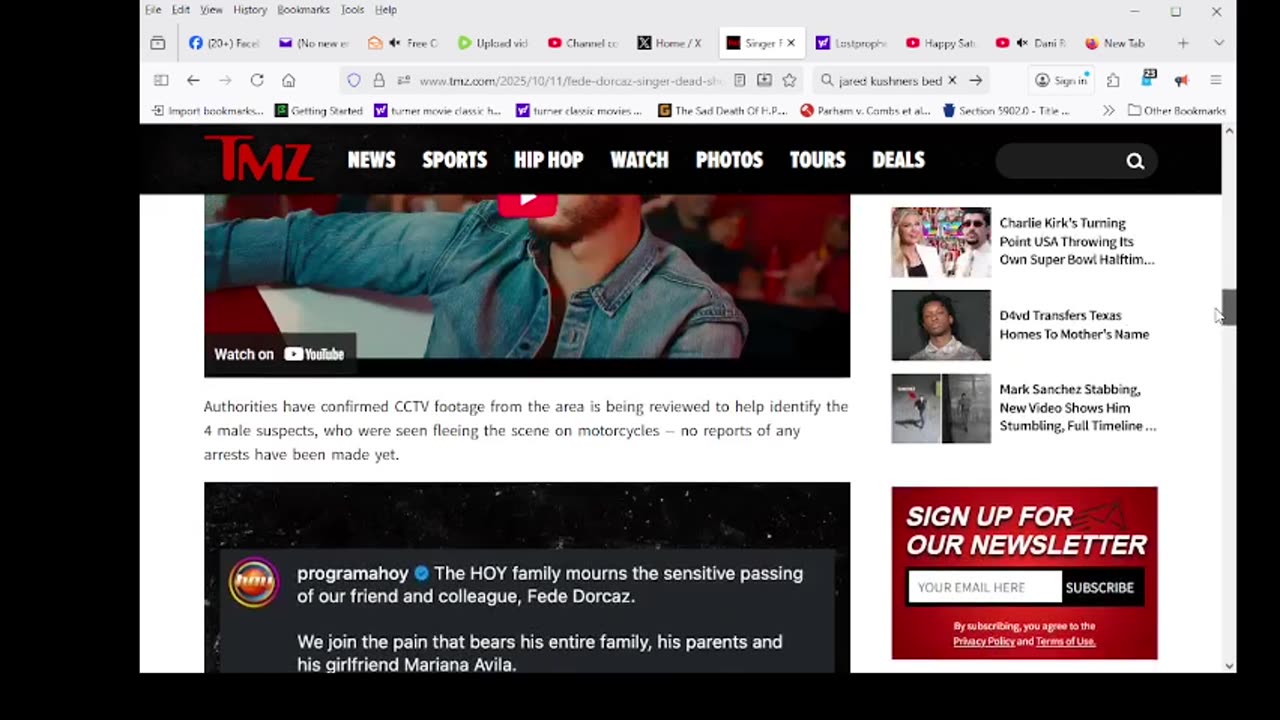This screenshot has width=1280, height=720.
Task: Open the Bookmarks menu
Action: coord(303,10)
